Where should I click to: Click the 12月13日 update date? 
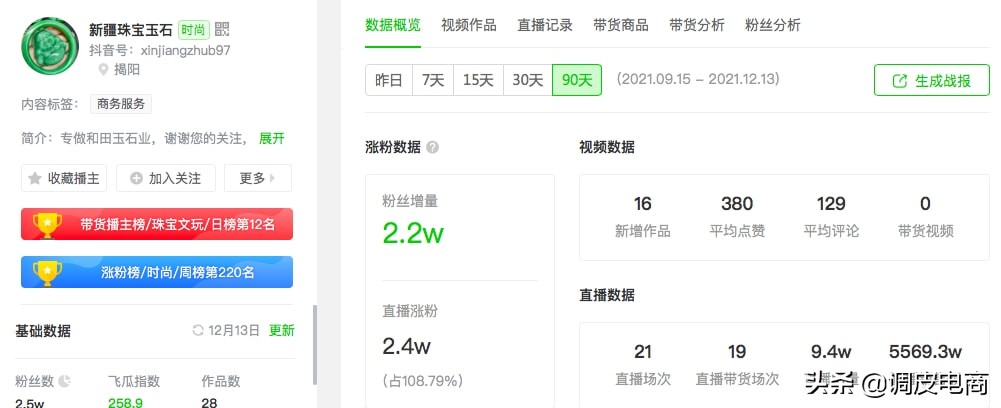coord(234,331)
